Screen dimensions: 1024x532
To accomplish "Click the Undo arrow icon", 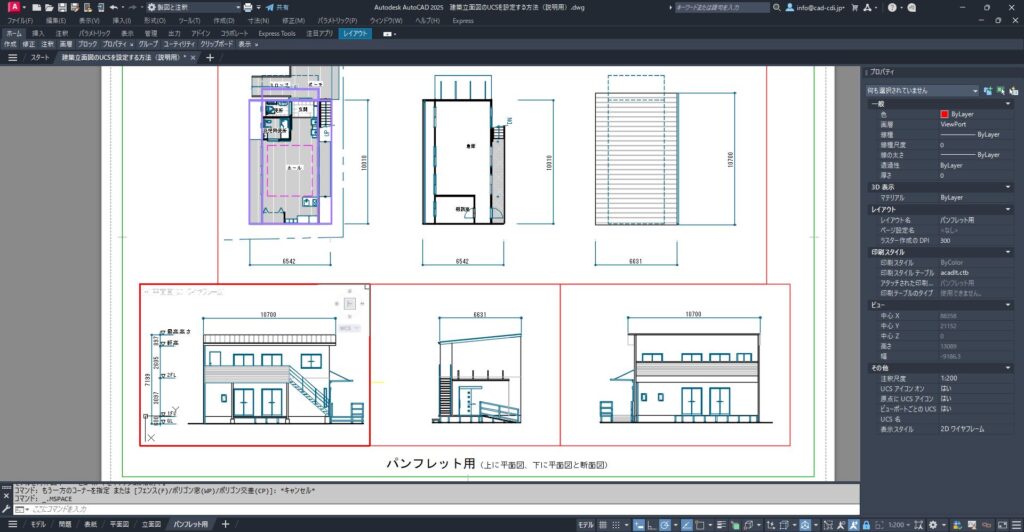I will 114,7.
